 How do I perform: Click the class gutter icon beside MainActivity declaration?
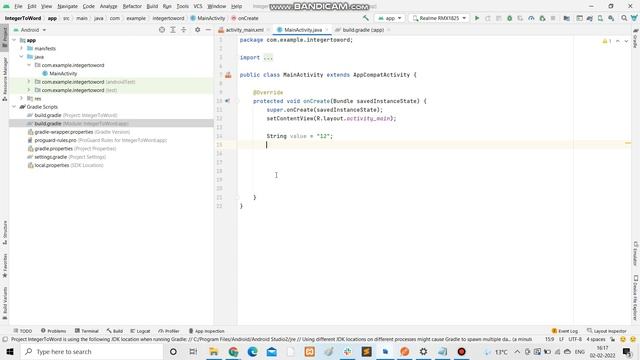point(228,75)
